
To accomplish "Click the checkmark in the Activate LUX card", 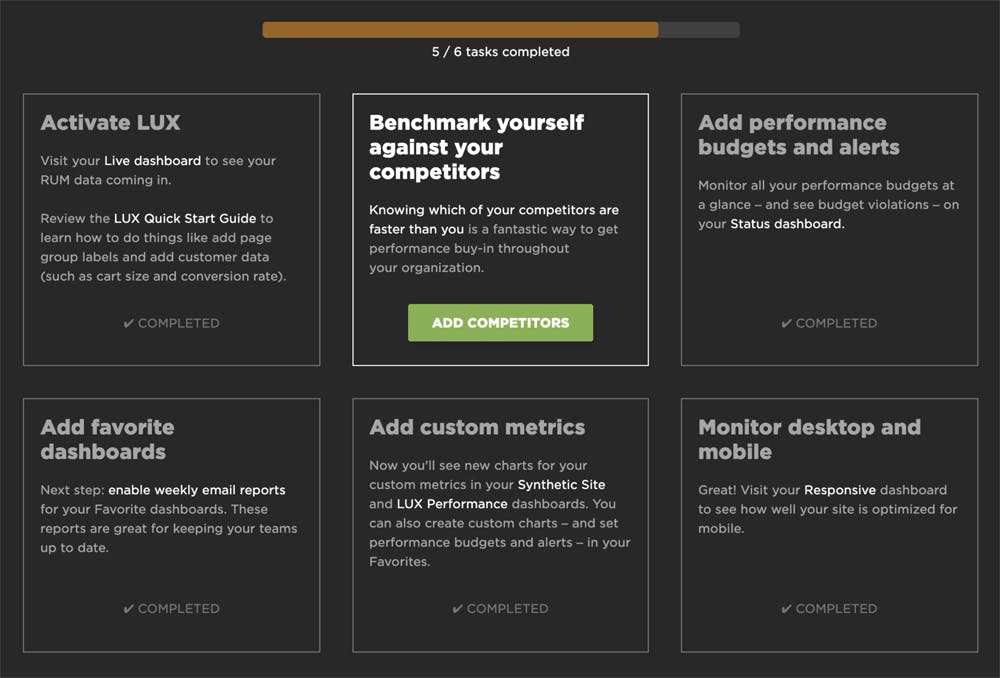I will (x=129, y=323).
